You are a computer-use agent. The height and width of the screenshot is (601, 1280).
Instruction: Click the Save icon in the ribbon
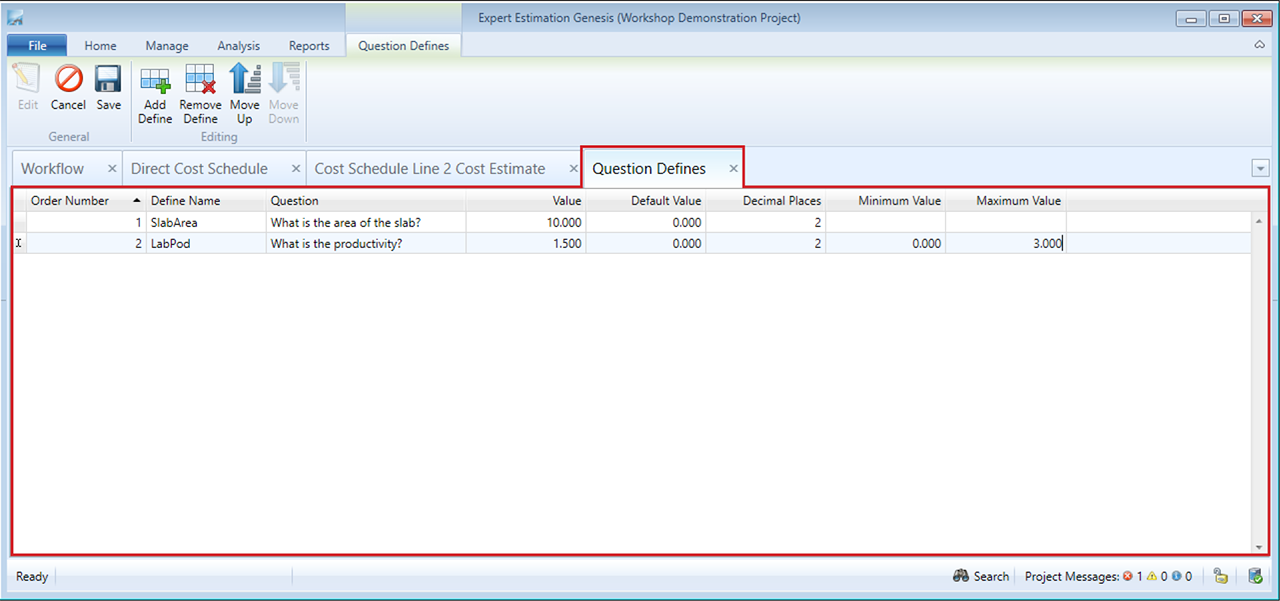[x=108, y=80]
